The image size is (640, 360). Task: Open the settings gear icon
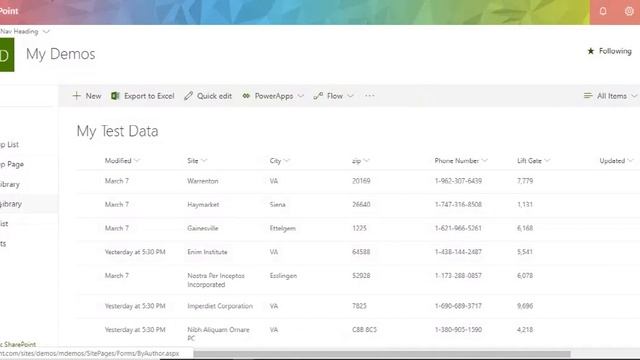pos(629,11)
